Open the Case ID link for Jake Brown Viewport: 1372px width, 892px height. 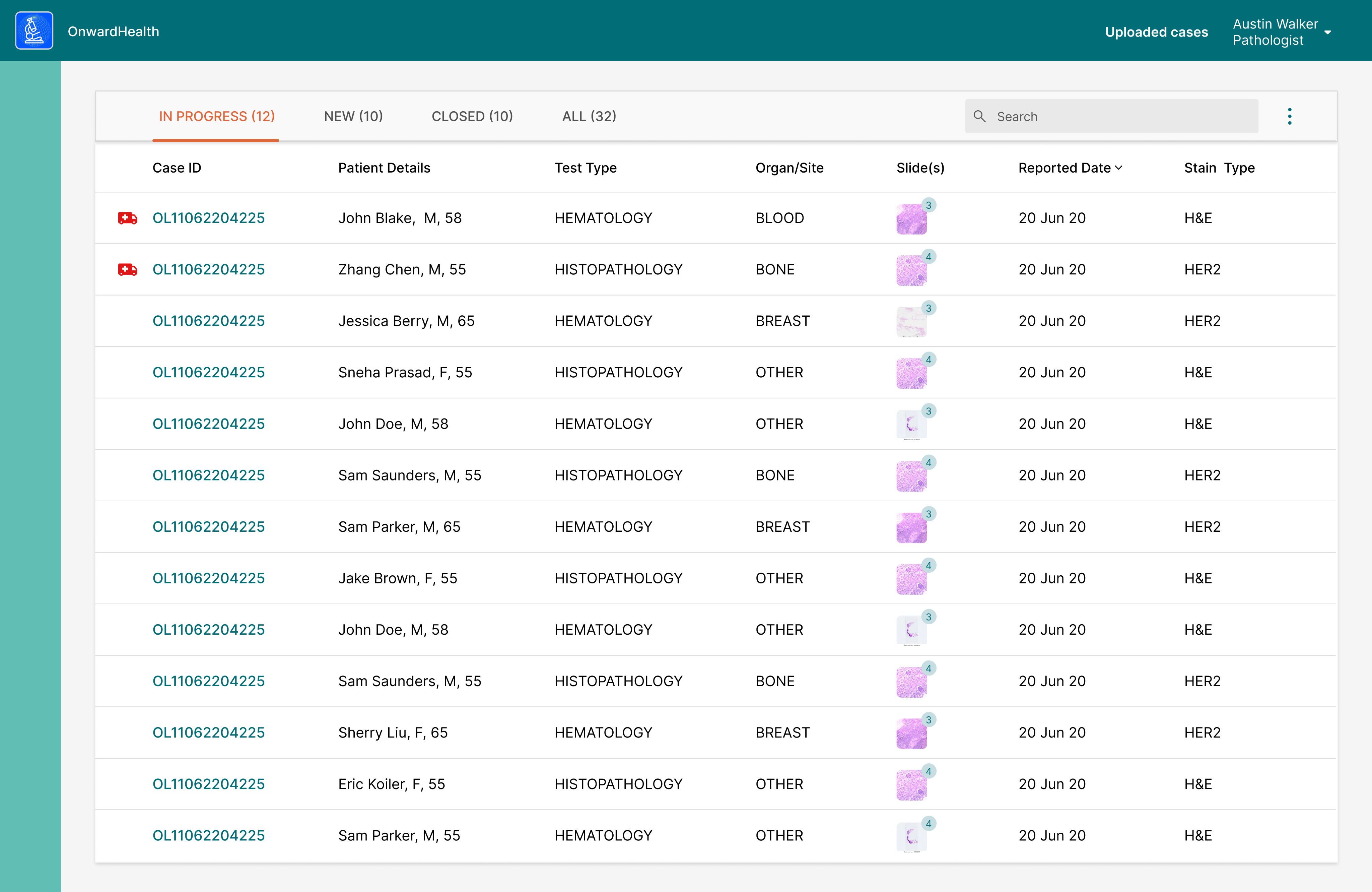coord(208,578)
